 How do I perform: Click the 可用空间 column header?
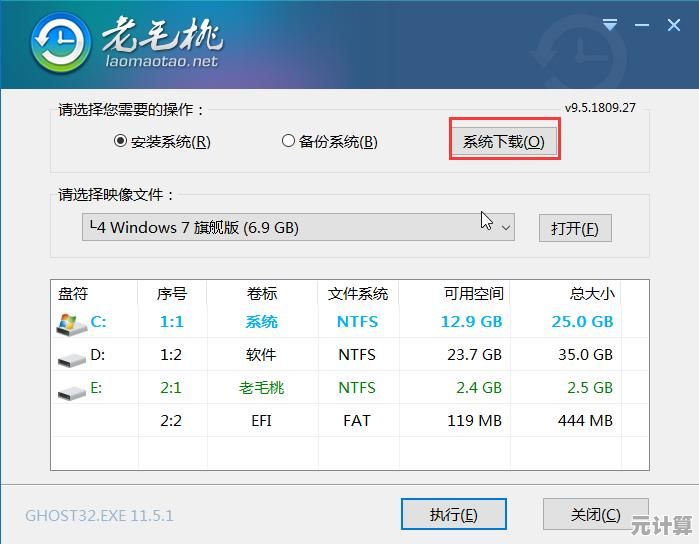pos(473,293)
